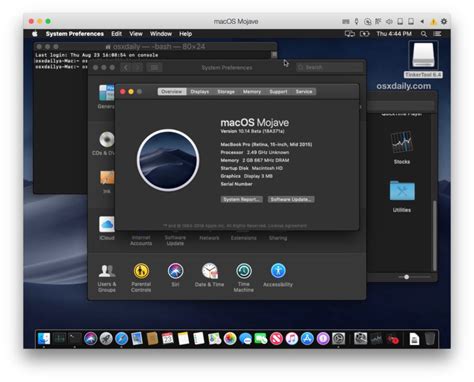
Task: Open Terminal icon in the Dock
Action: (75, 339)
